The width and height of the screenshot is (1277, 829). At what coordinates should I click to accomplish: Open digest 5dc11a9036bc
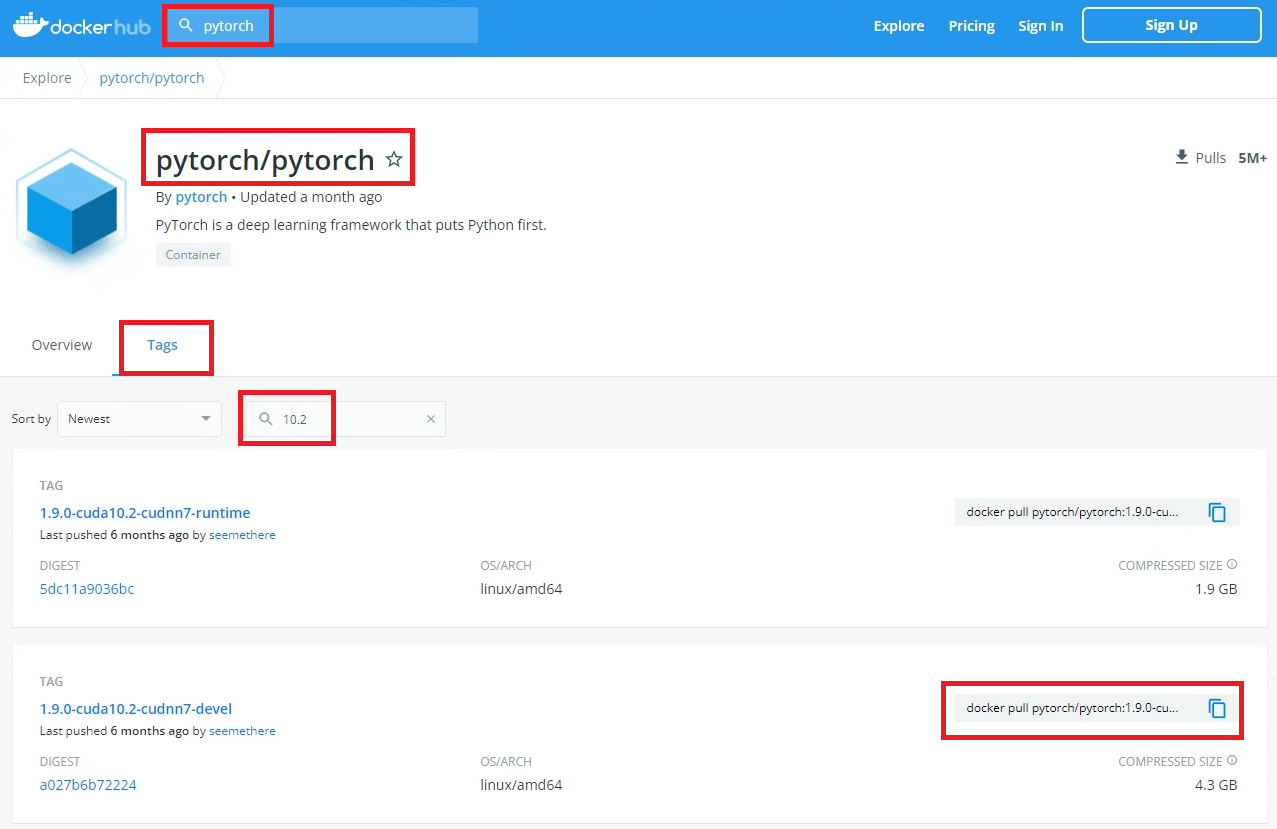point(87,589)
